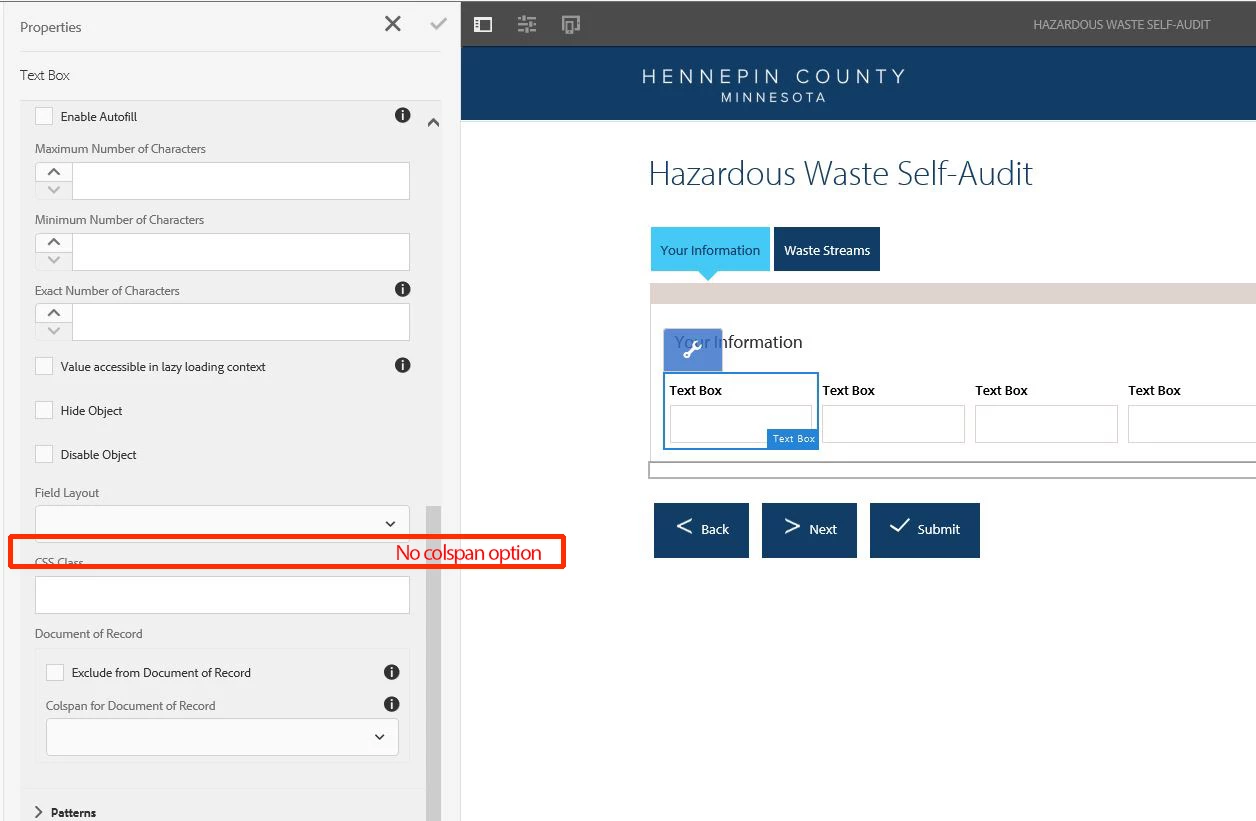This screenshot has width=1256, height=821.
Task: Increase Maximum Number of Characters value
Action: pyautogui.click(x=54, y=172)
